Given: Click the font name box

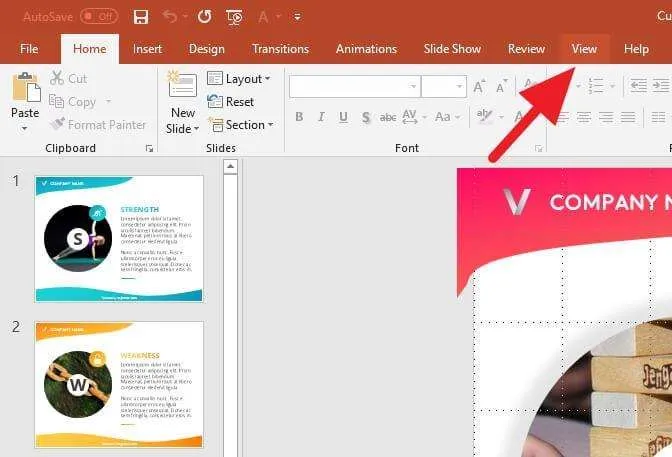Looking at the screenshot, I should click(x=355, y=87).
